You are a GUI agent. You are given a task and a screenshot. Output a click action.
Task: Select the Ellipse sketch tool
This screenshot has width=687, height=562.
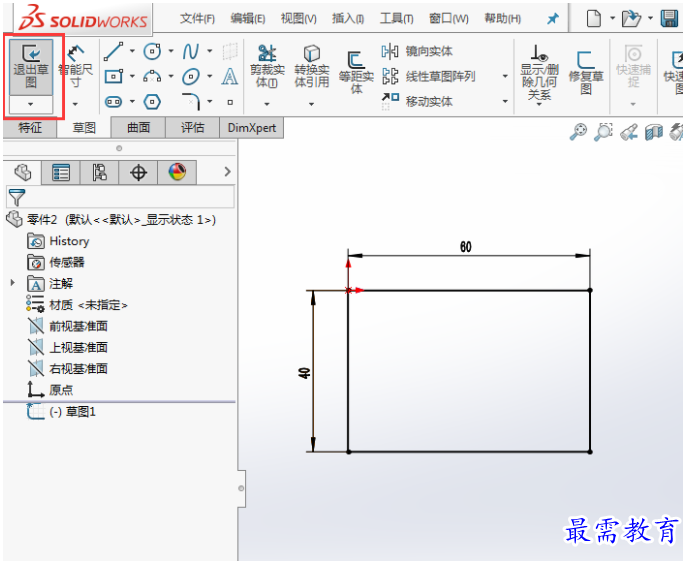191,77
